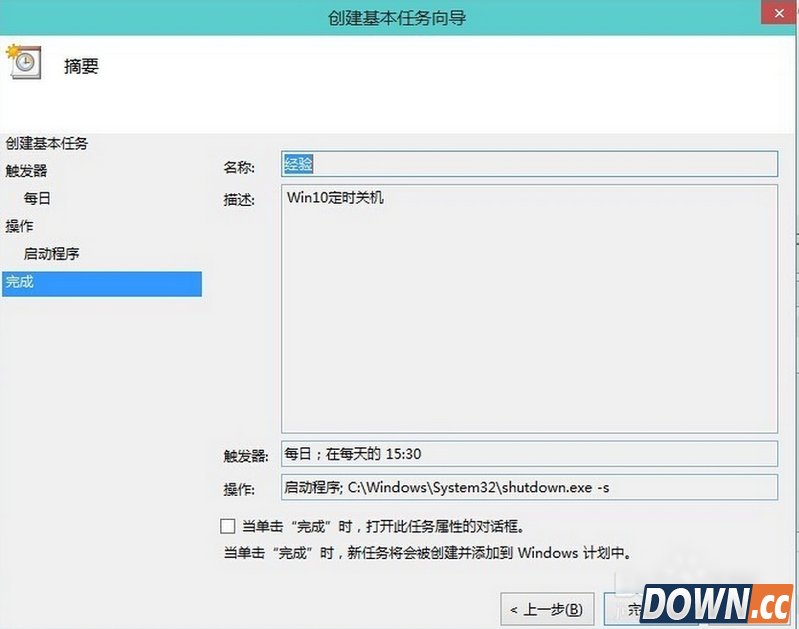Image resolution: width=799 pixels, height=629 pixels.
Task: Select the 操作 wizard step
Action: click(x=19, y=226)
